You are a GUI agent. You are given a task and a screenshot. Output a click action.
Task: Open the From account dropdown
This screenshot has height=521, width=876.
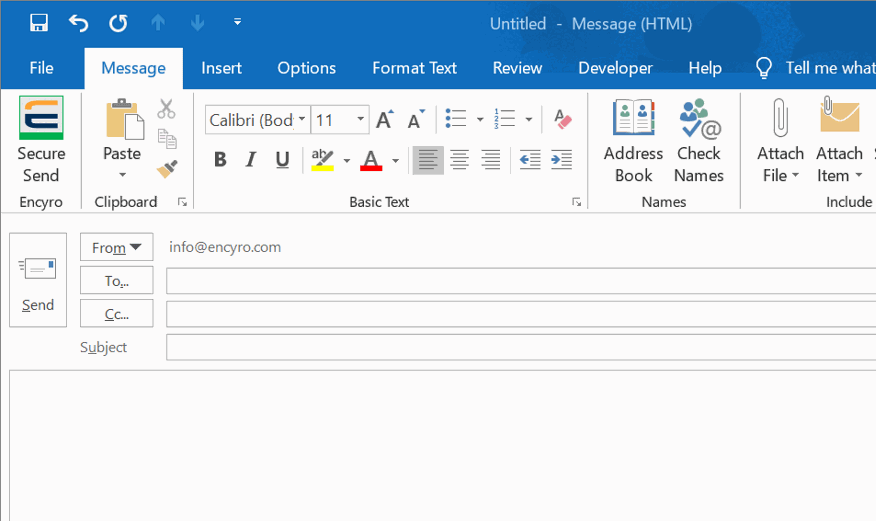click(117, 247)
